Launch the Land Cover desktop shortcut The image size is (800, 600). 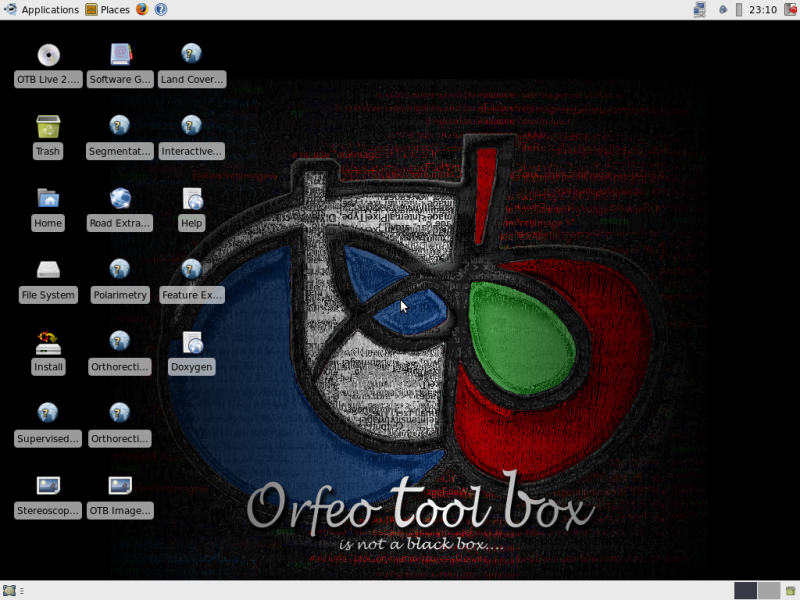(192, 55)
